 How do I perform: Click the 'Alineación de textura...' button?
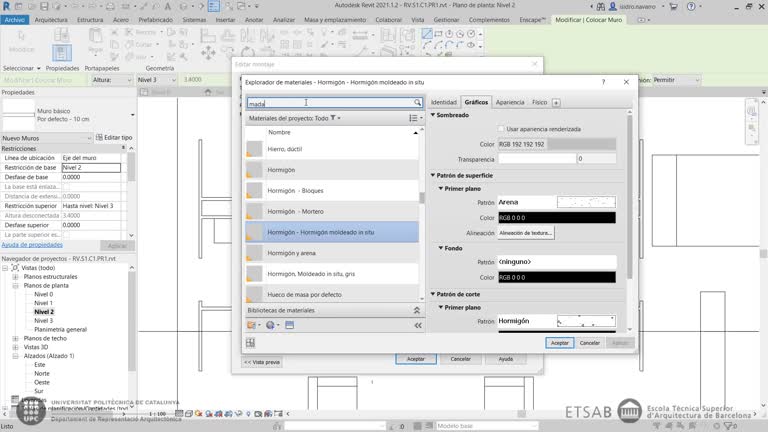click(525, 232)
